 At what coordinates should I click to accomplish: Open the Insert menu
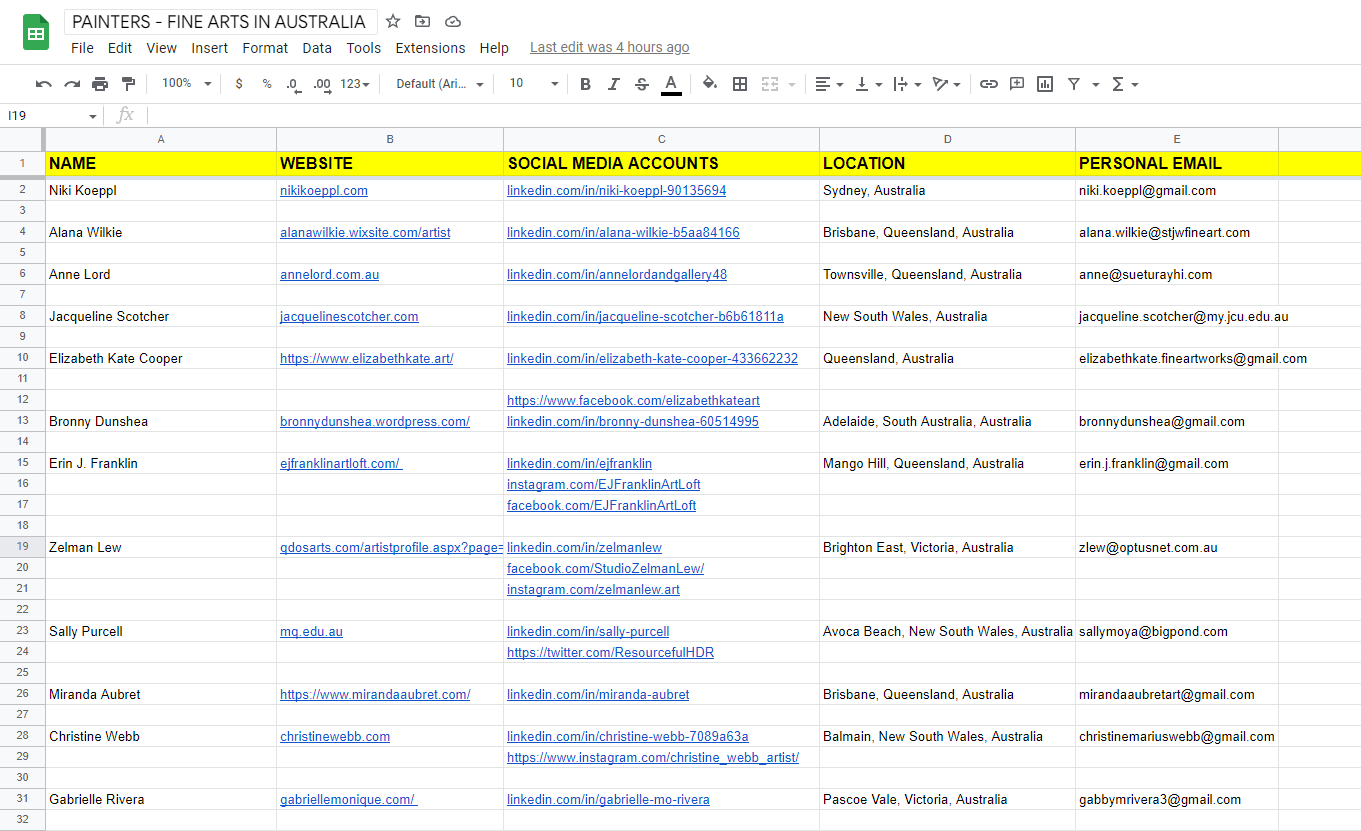pyautogui.click(x=210, y=48)
